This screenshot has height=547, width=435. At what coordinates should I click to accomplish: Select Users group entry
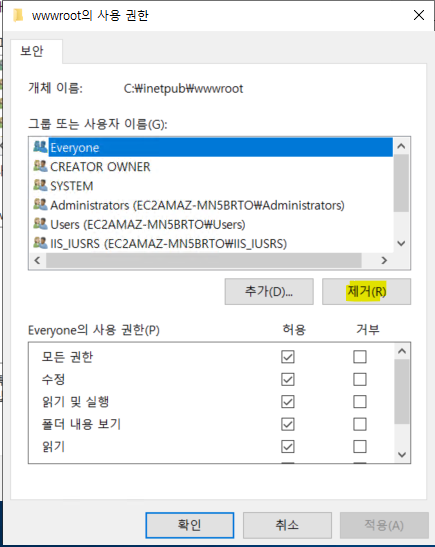pyautogui.click(x=148, y=224)
